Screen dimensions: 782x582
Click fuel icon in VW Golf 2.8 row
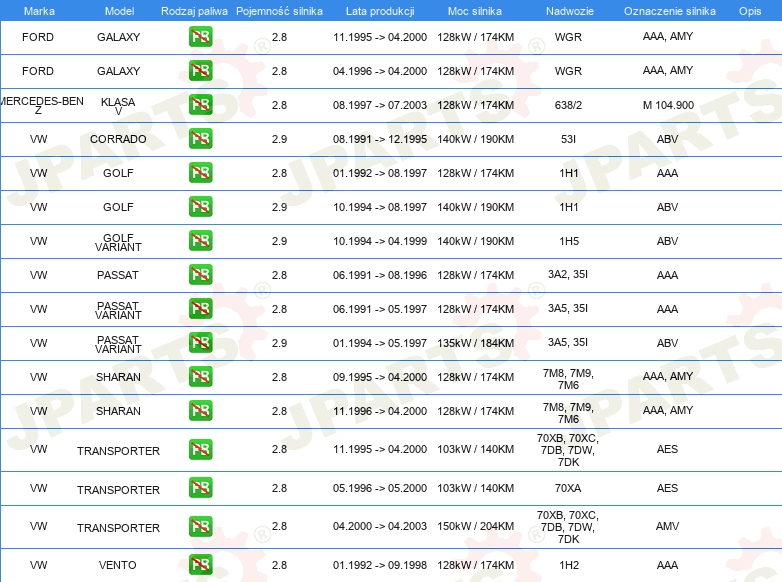tap(200, 173)
